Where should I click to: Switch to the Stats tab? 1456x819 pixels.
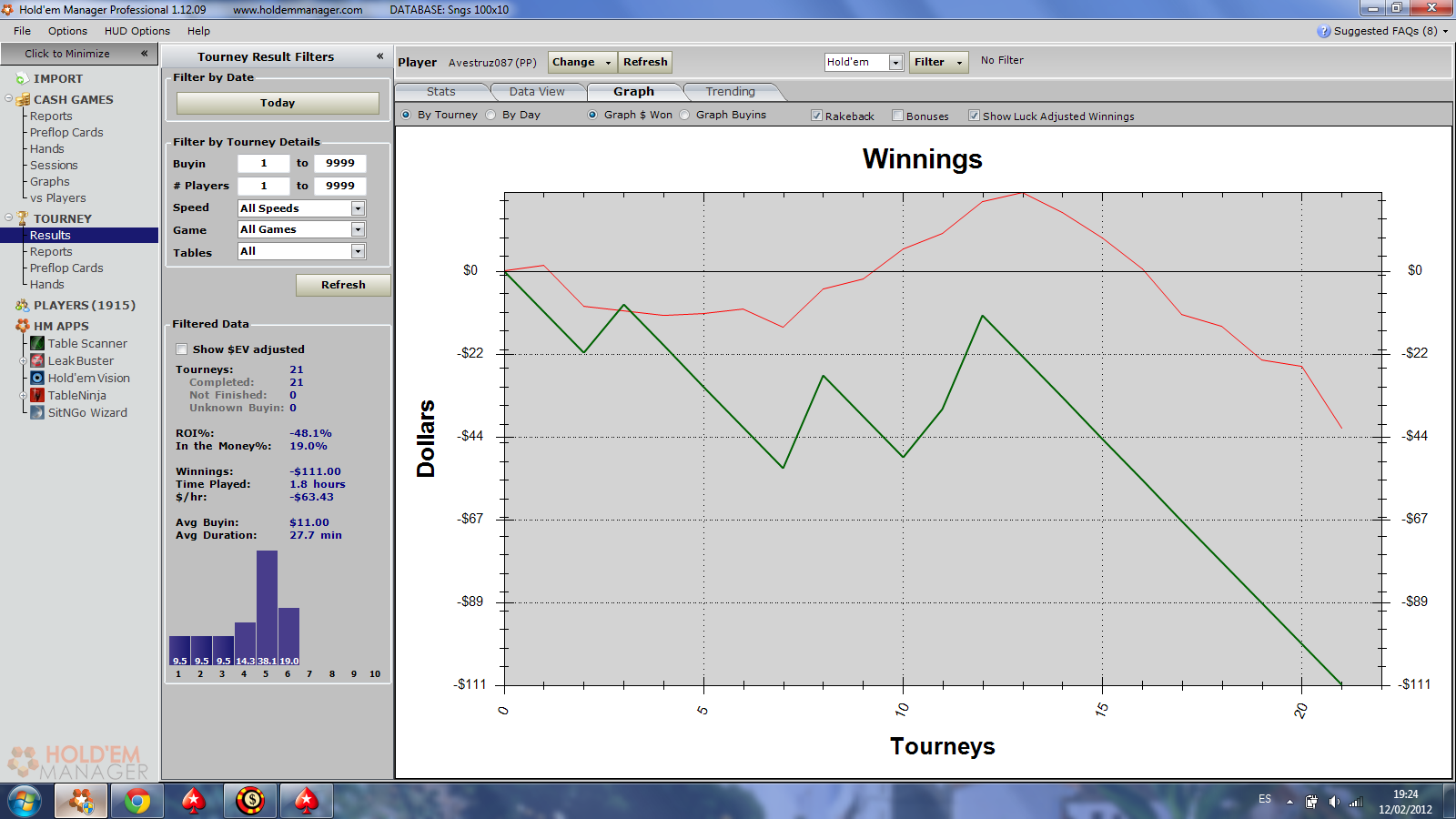[x=441, y=92]
